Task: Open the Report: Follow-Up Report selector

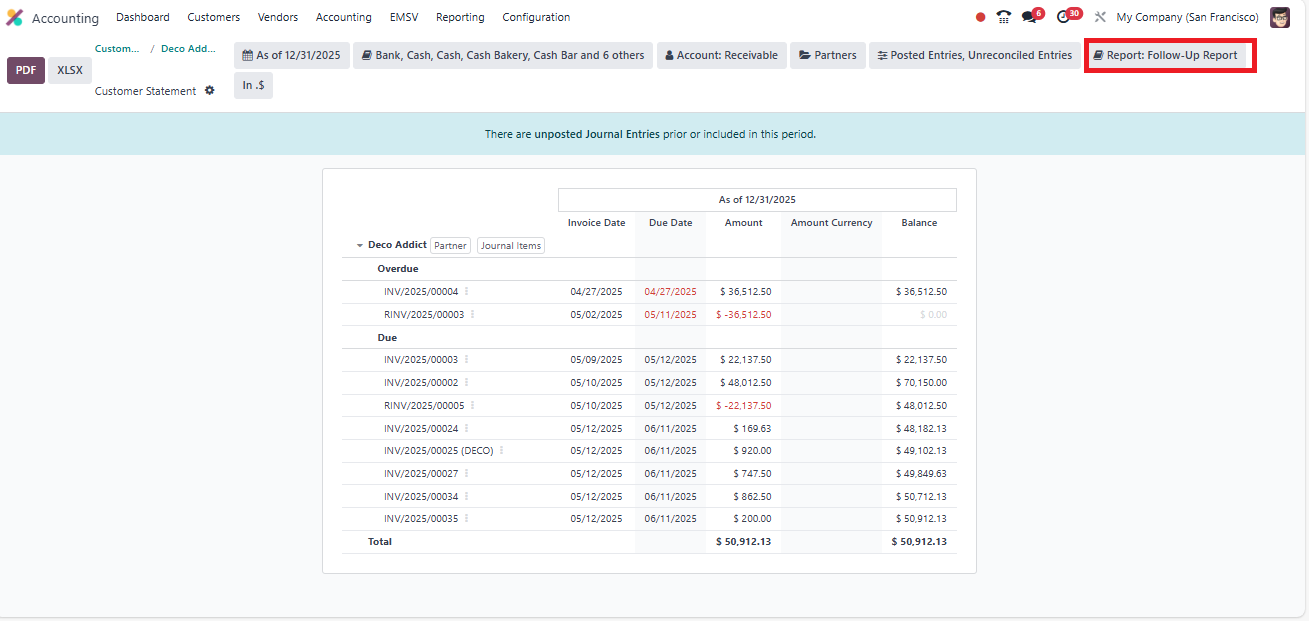Action: [x=1166, y=55]
